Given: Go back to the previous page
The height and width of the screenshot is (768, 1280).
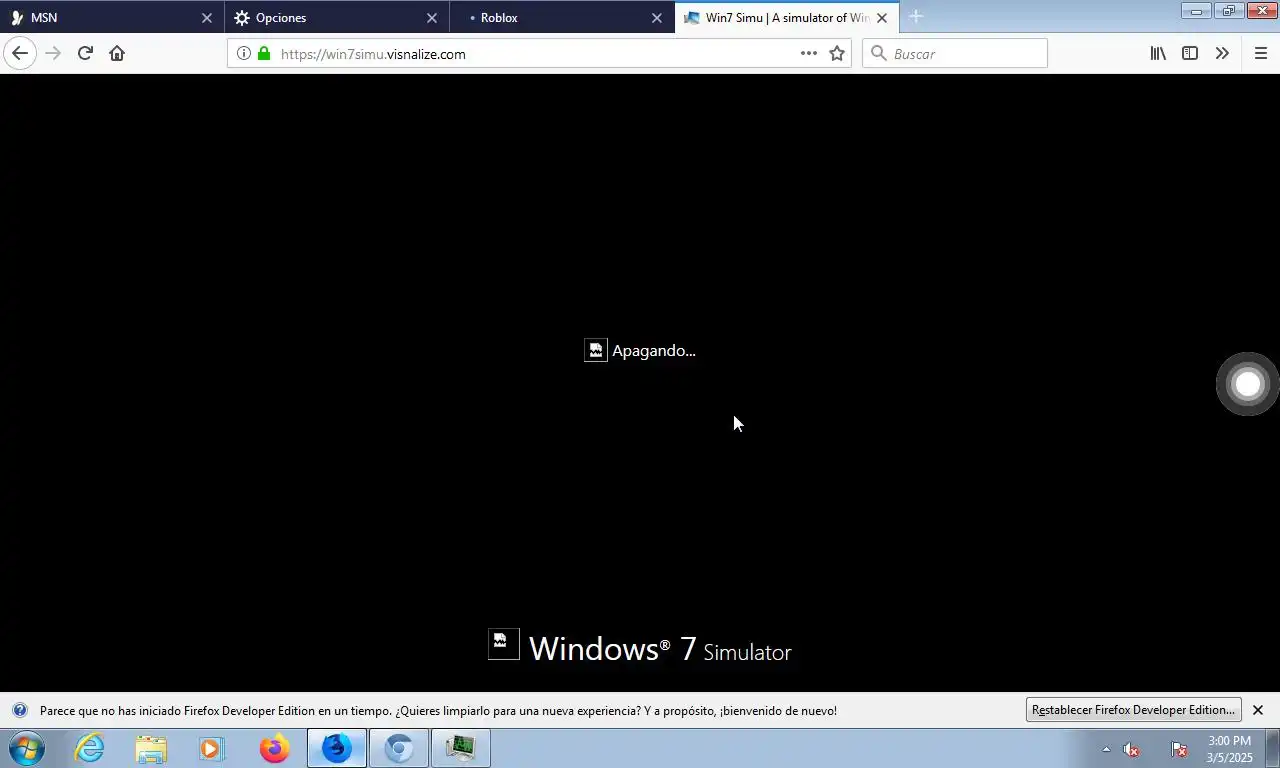Looking at the screenshot, I should (20, 53).
